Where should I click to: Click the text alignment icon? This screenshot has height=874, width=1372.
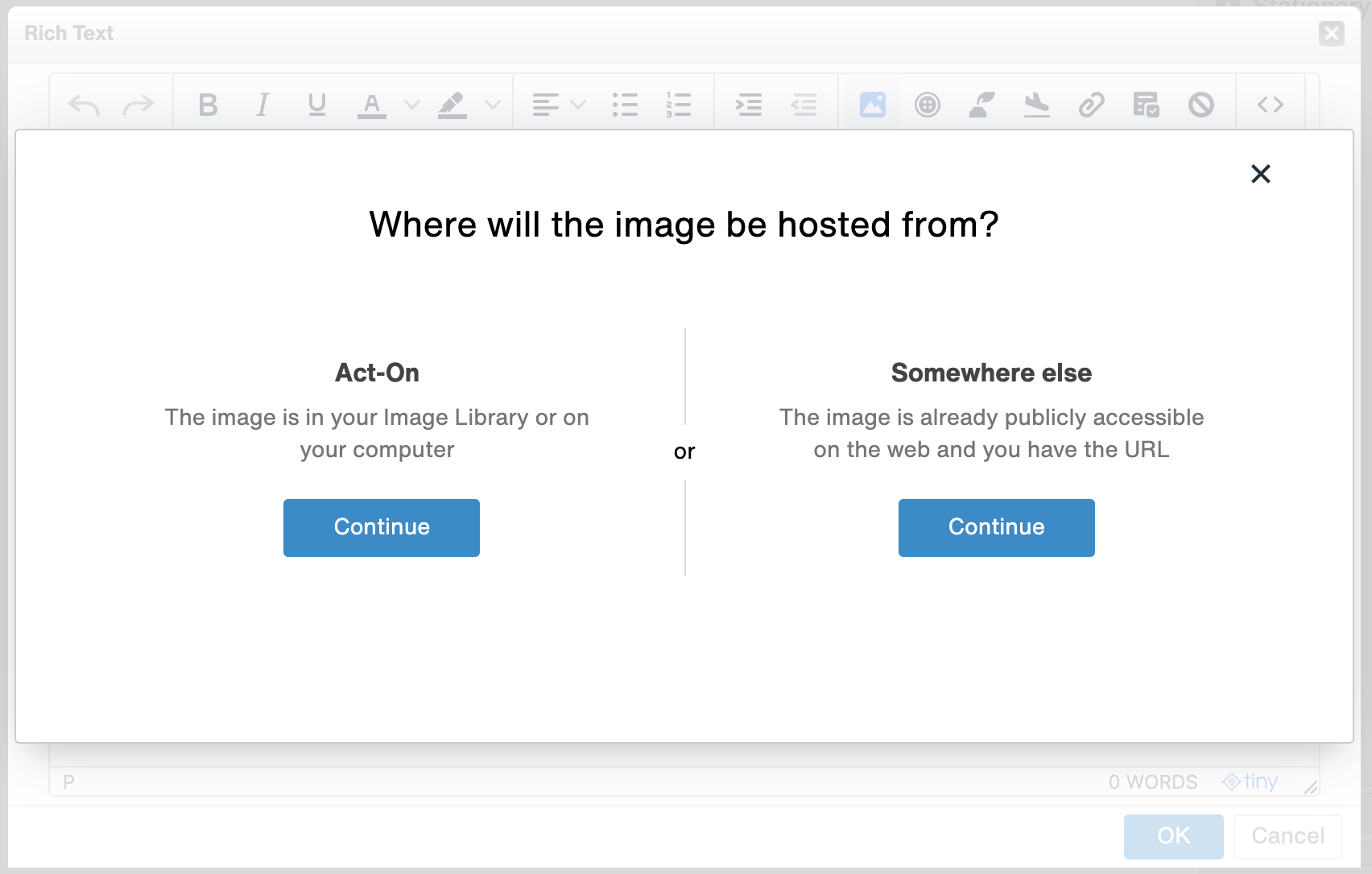(x=546, y=105)
